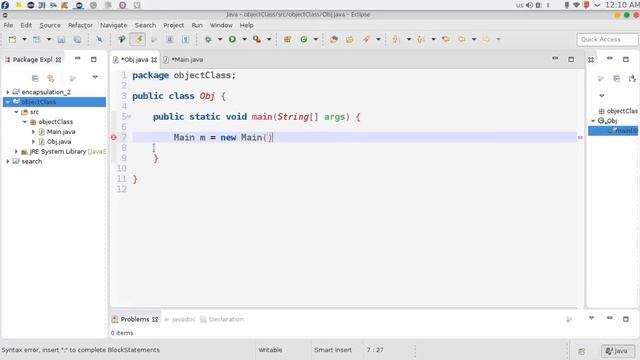640x360 pixels.
Task: Navigate Back with the yellow arrow icon
Action: pyautogui.click(x=462, y=39)
